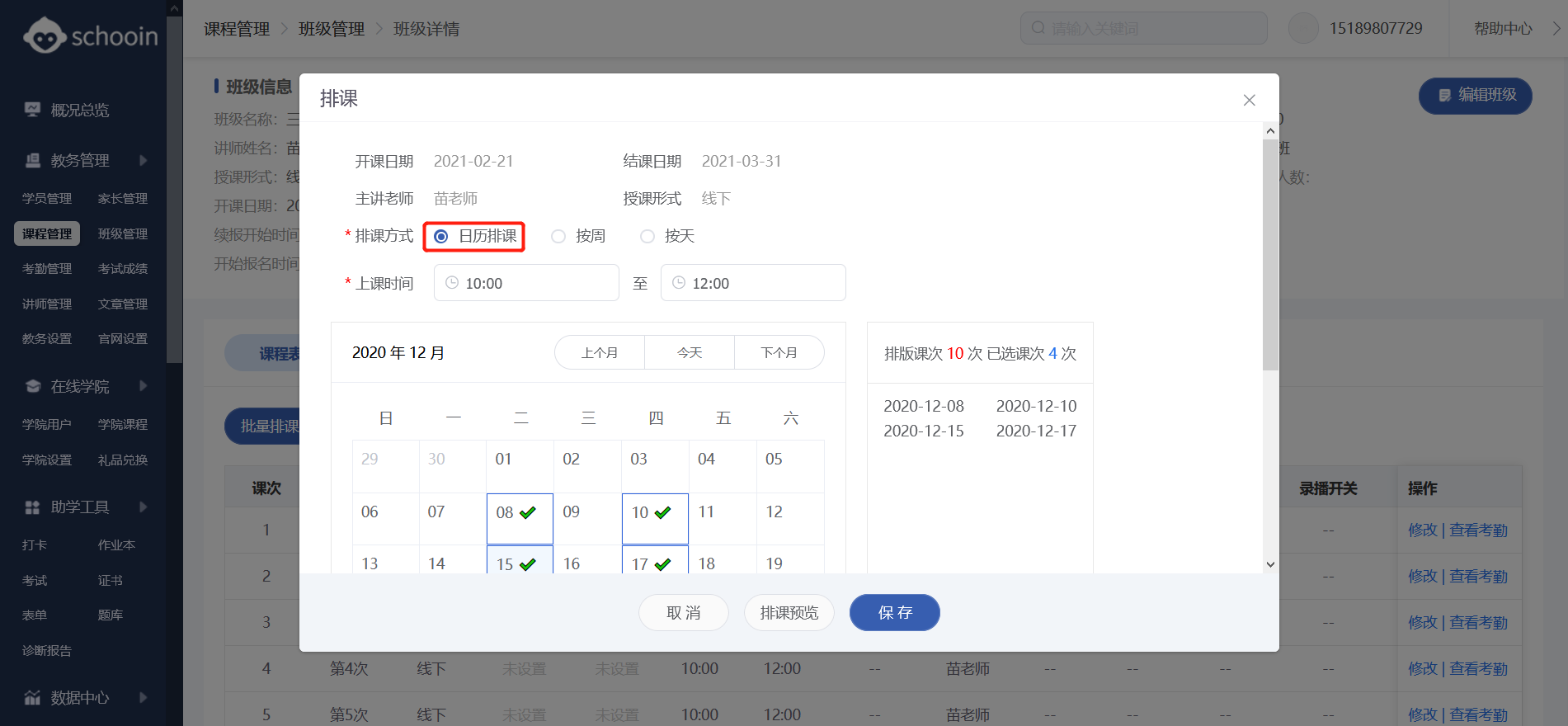This screenshot has height=726, width=1568.
Task: Open 礼品兑换 in sidebar
Action: tap(123, 460)
